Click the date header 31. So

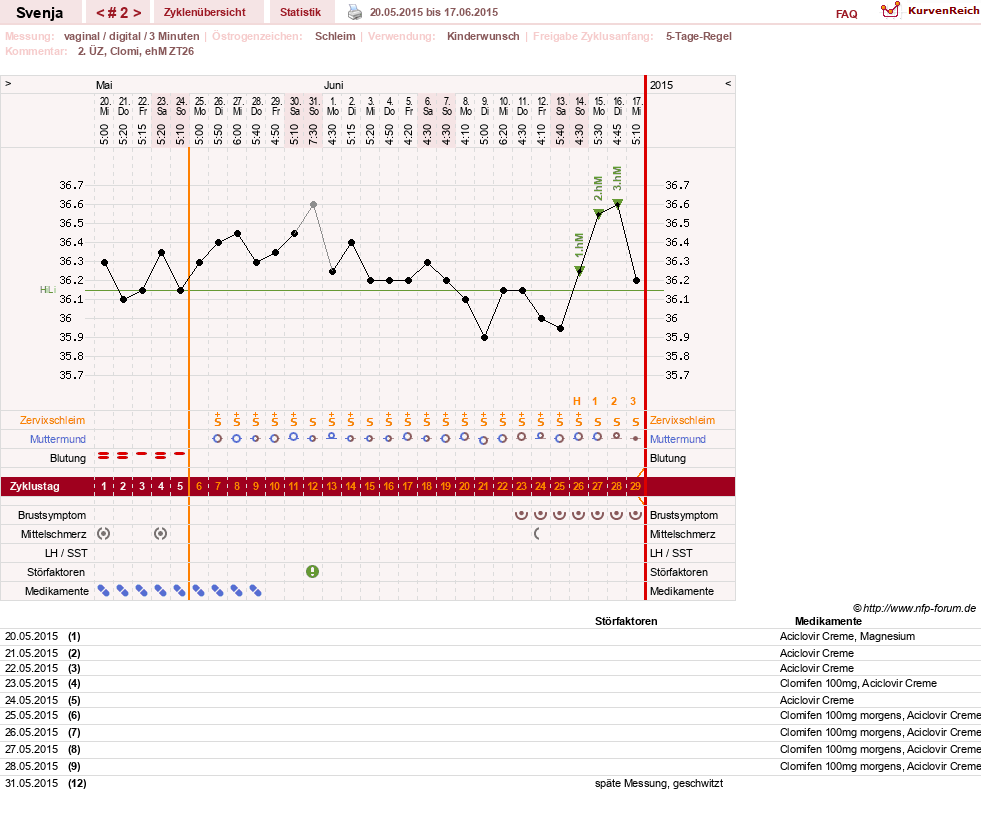(313, 106)
